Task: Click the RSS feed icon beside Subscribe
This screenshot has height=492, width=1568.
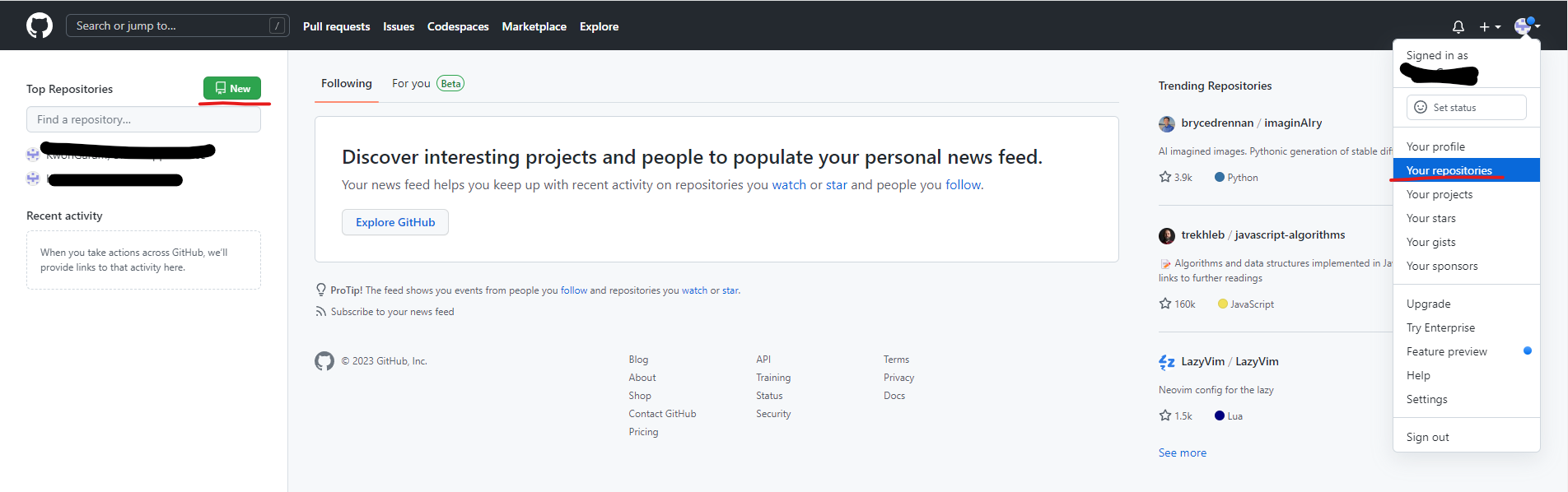Action: [320, 312]
